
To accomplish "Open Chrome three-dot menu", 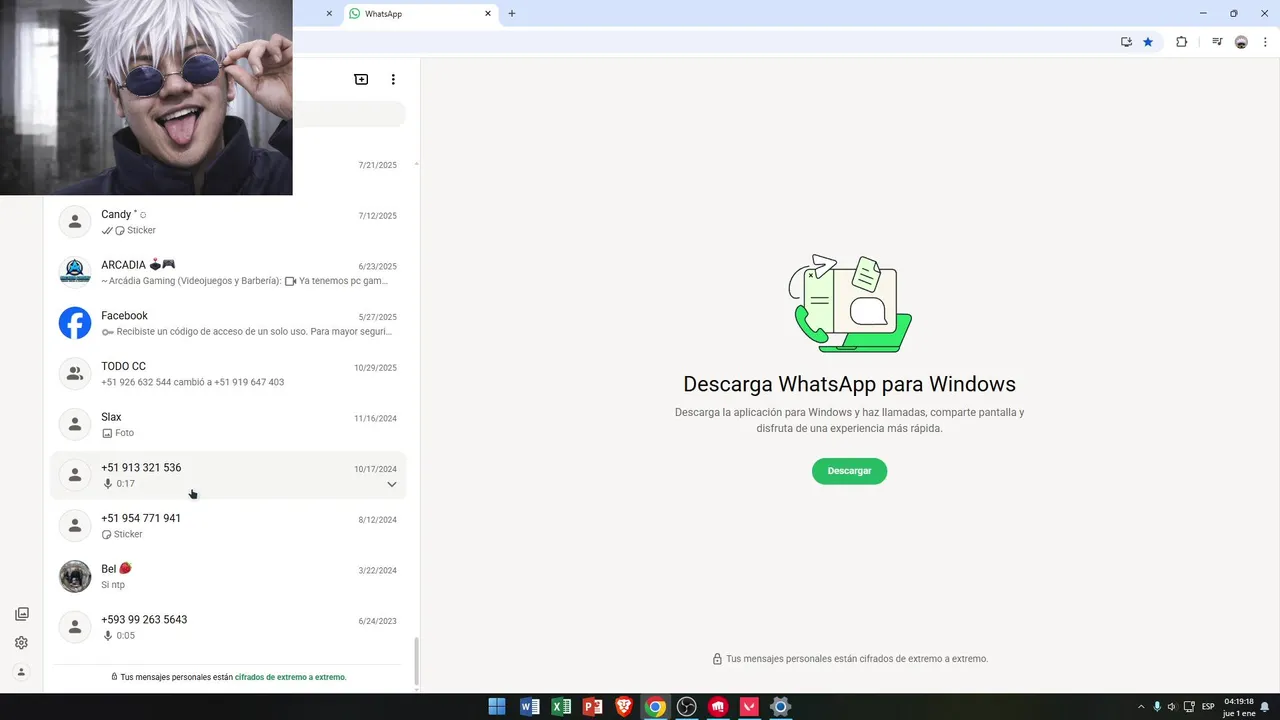I will pyautogui.click(x=1265, y=42).
